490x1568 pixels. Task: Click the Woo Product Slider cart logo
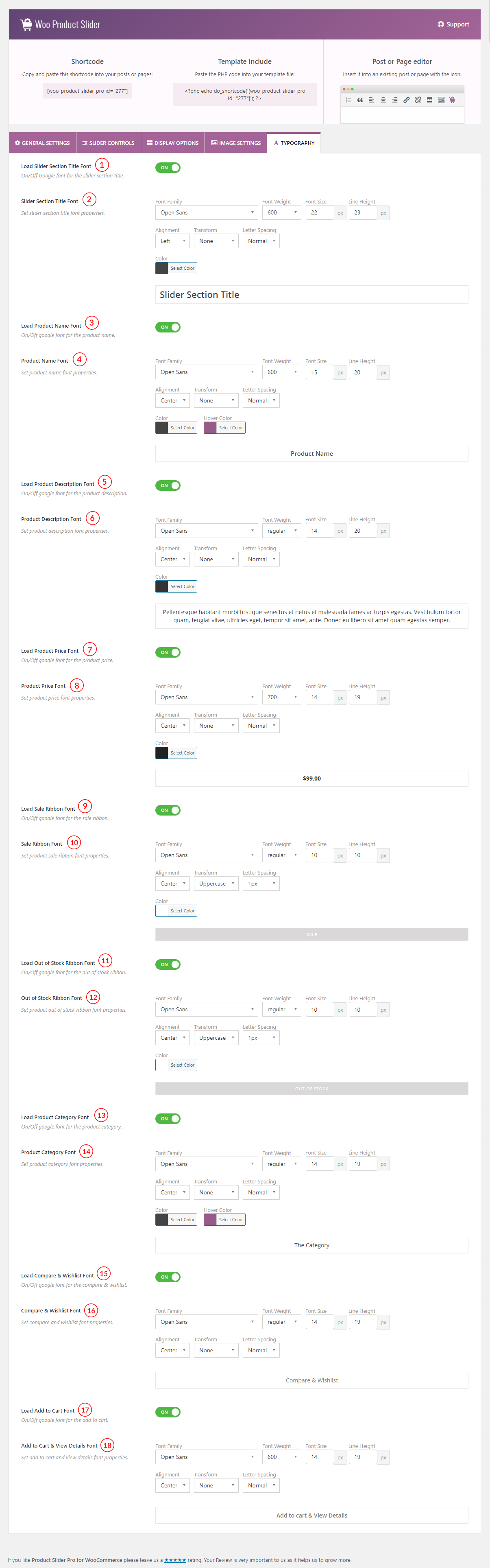(x=26, y=24)
